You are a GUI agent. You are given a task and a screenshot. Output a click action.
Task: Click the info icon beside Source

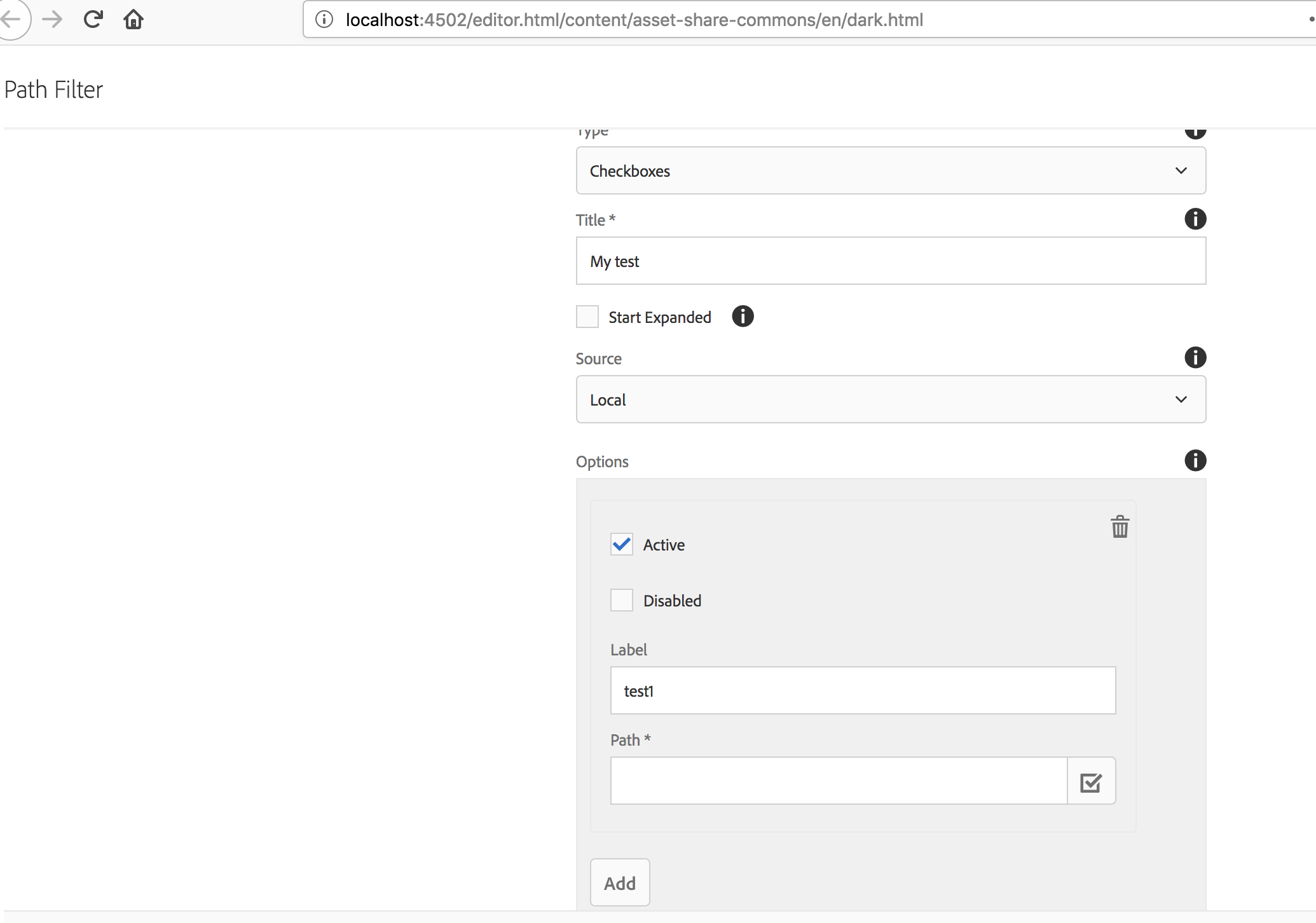1195,358
